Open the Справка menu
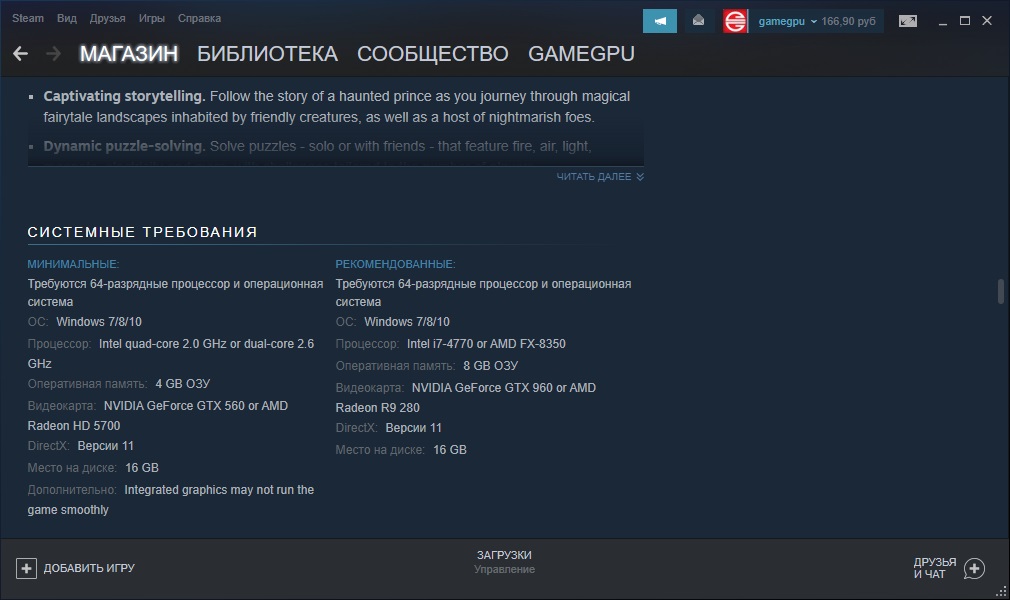This screenshot has width=1010, height=600. click(199, 18)
